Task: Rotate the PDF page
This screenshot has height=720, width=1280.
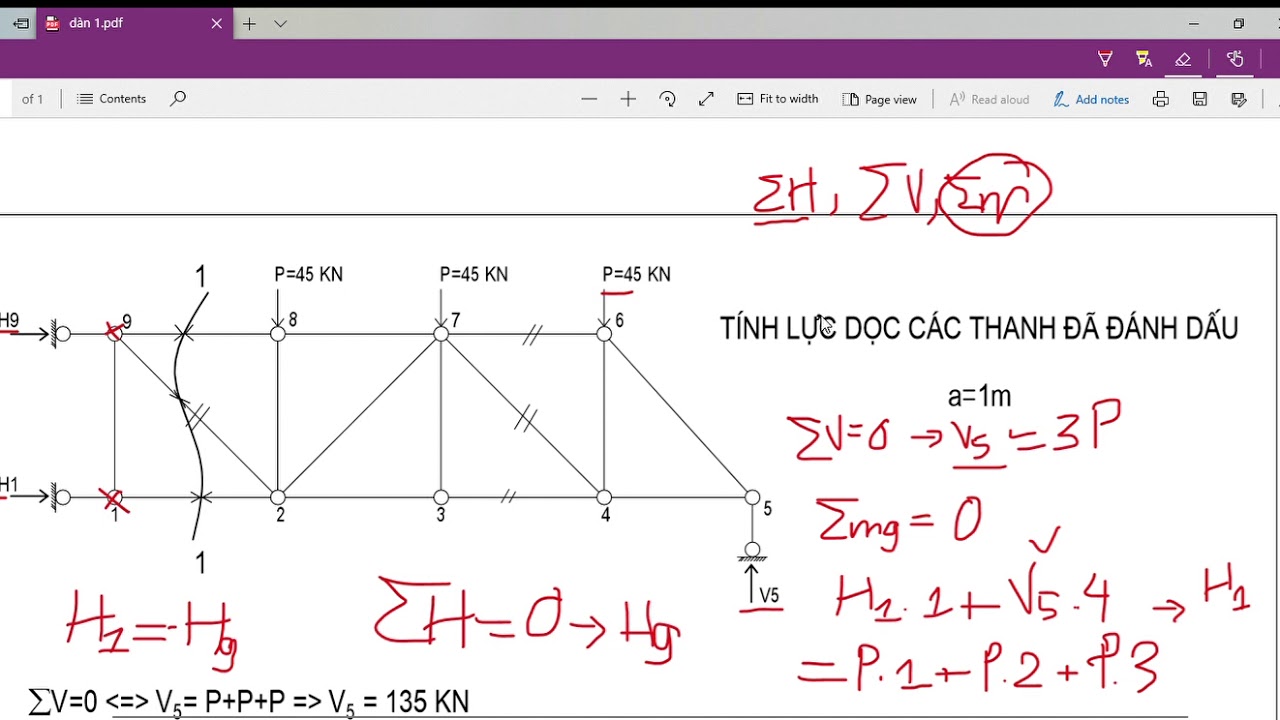Action: click(667, 99)
